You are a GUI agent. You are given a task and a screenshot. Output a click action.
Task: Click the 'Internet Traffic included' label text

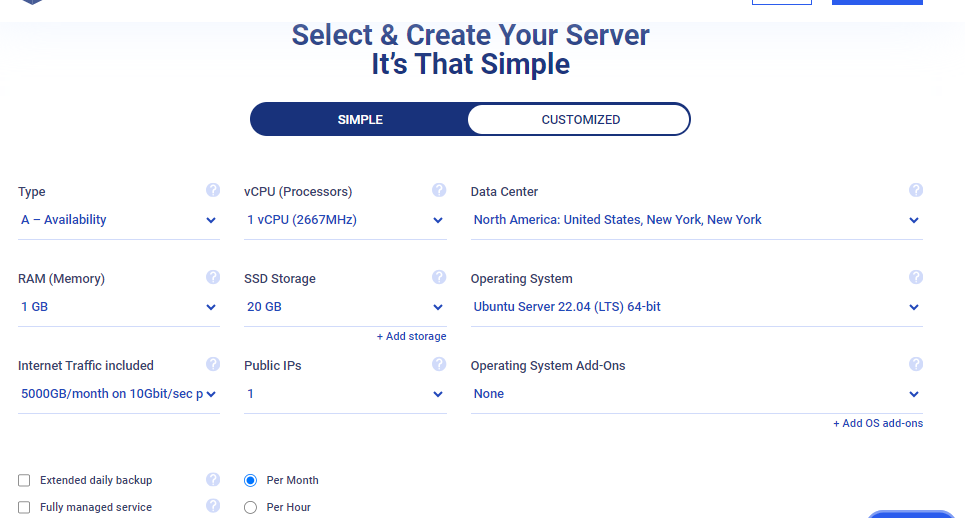click(x=86, y=365)
